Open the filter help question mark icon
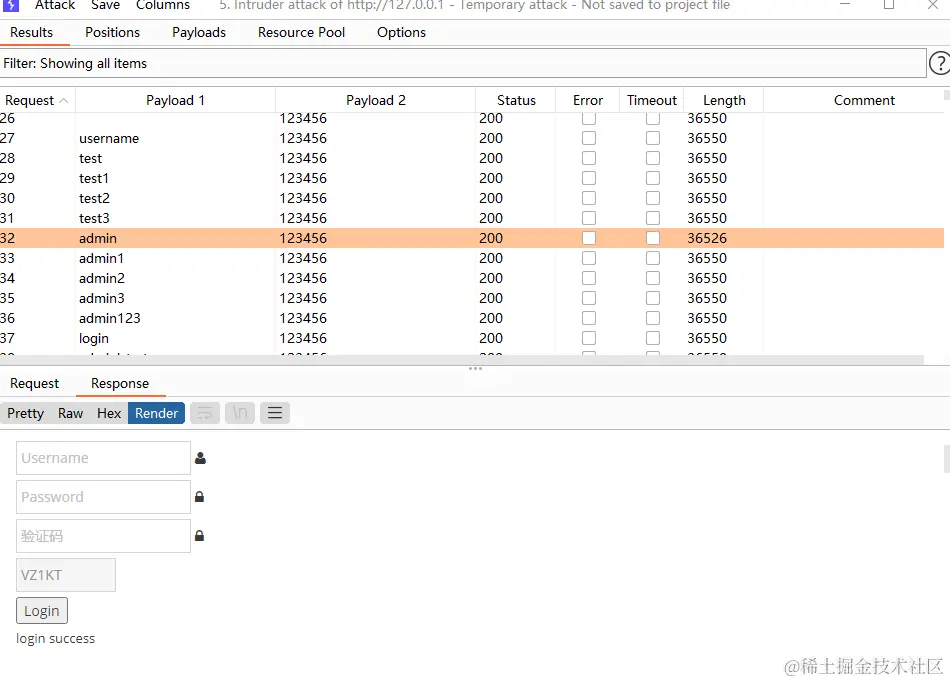Screen dimensions: 950x683 [940, 63]
